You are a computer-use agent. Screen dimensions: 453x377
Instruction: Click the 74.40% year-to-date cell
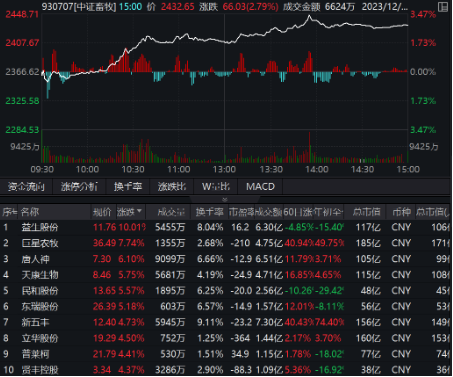[329, 322]
